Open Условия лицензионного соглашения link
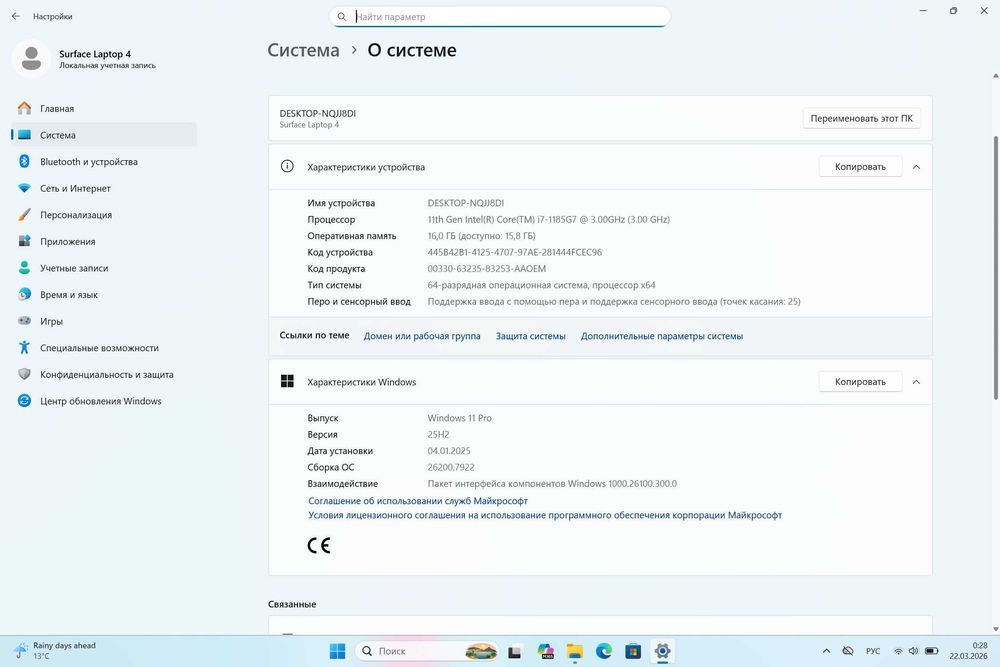 coord(545,515)
